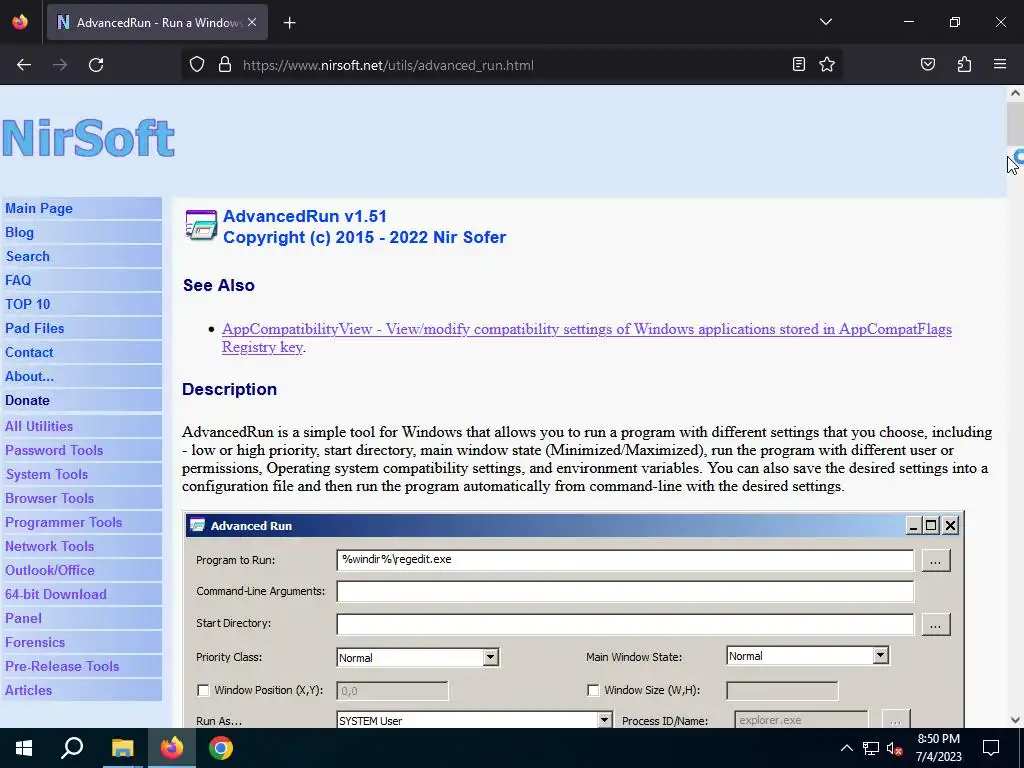Click the site padlock icon
1024x768 pixels.
(x=225, y=65)
